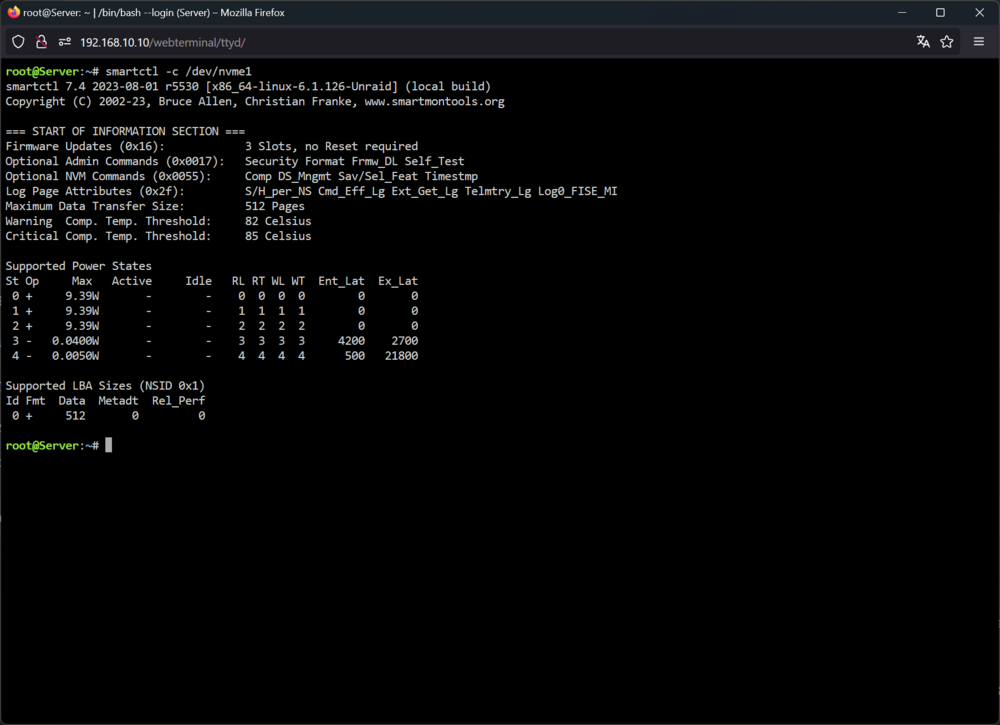Click 'Ent_Lat' column header
This screenshot has width=1000, height=725.
pyautogui.click(x=341, y=281)
